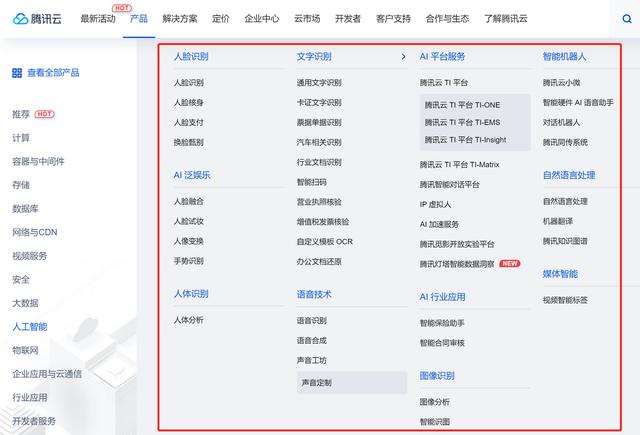
Task: Open the 自定义模板 OCR link
Action: (x=325, y=242)
